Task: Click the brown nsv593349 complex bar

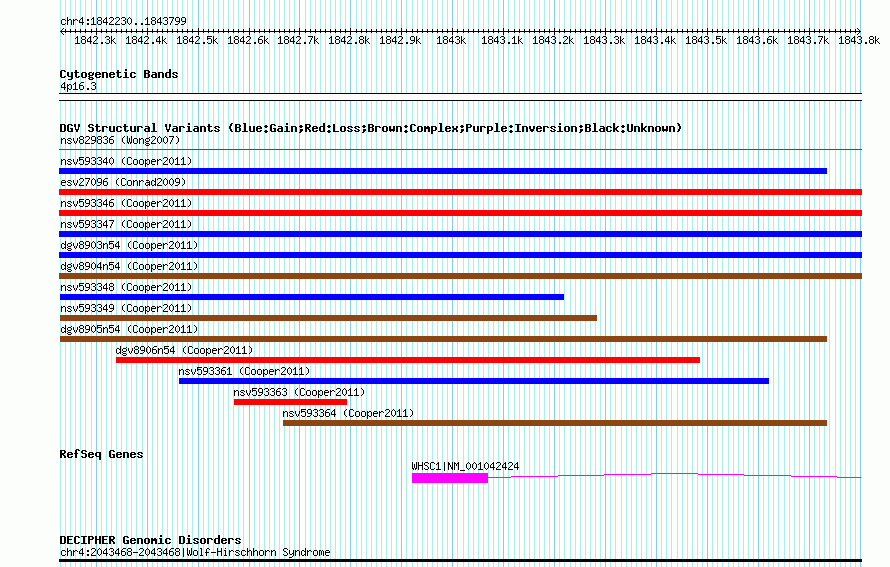Action: [x=328, y=318]
